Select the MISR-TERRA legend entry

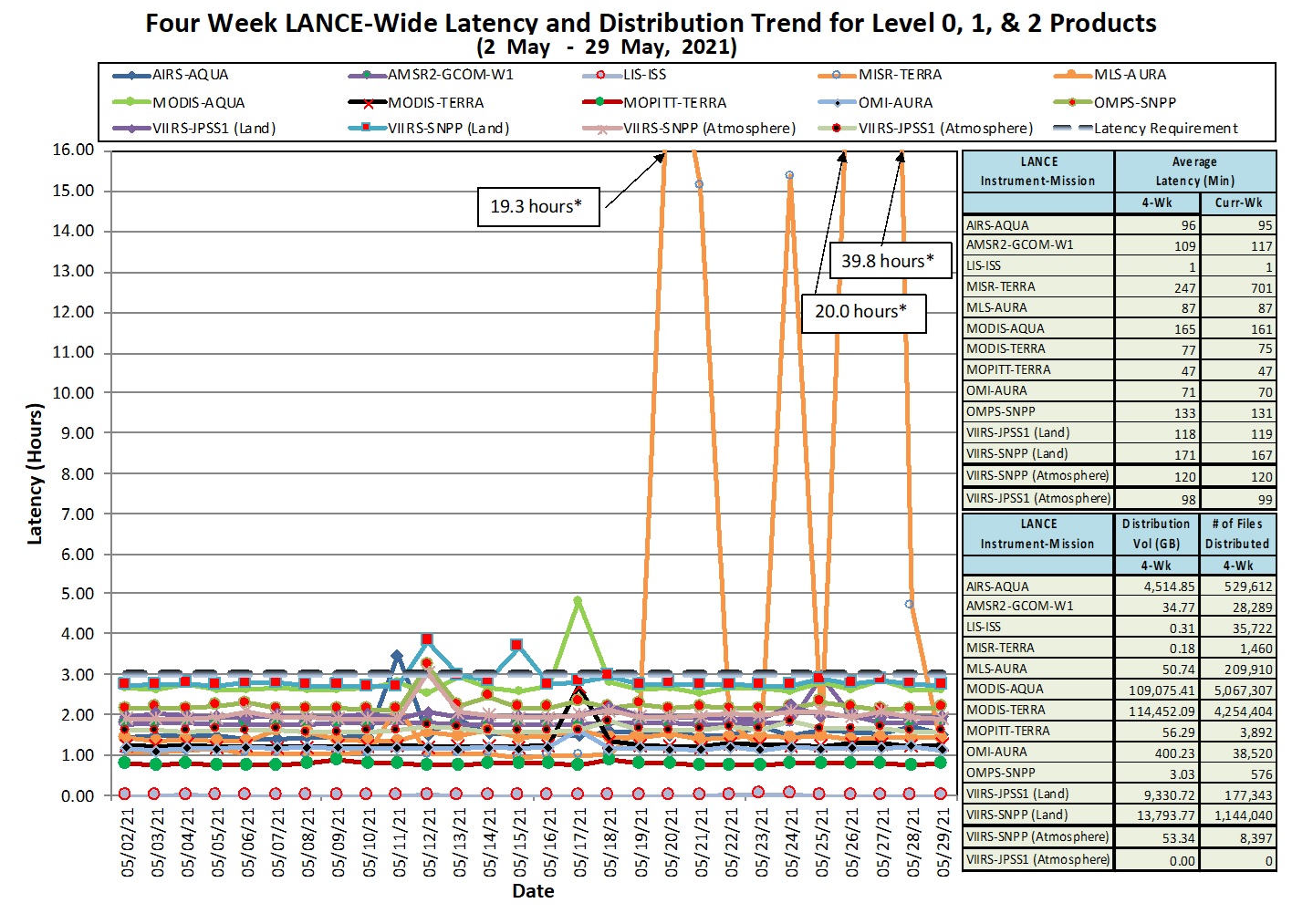tap(880, 75)
